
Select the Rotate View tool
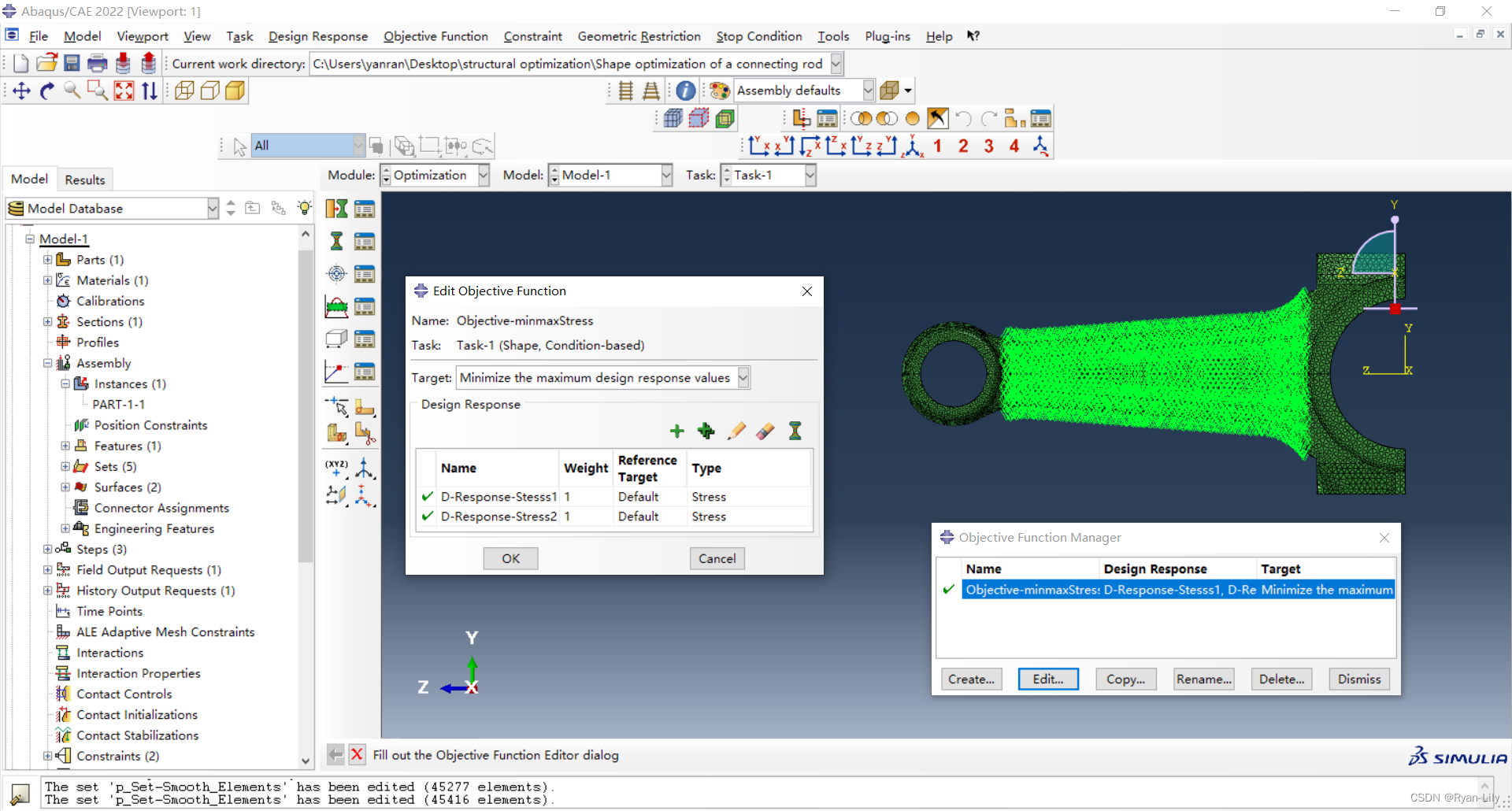47,91
